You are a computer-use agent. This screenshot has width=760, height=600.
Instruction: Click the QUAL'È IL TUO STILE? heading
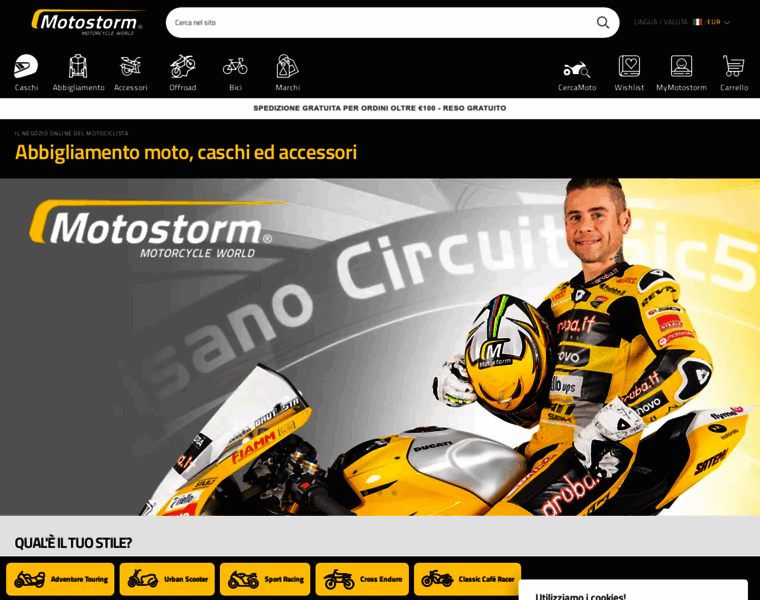click(x=73, y=543)
